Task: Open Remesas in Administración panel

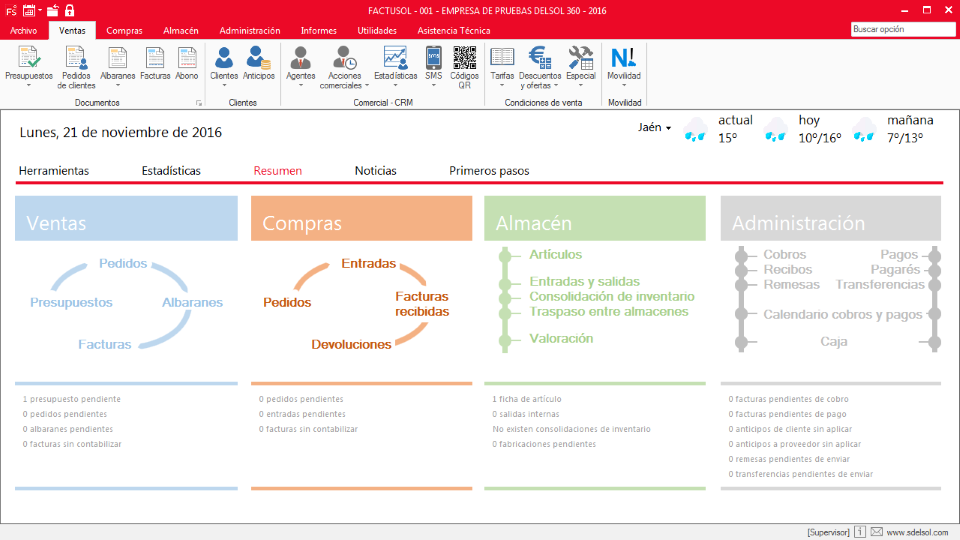Action: [791, 285]
